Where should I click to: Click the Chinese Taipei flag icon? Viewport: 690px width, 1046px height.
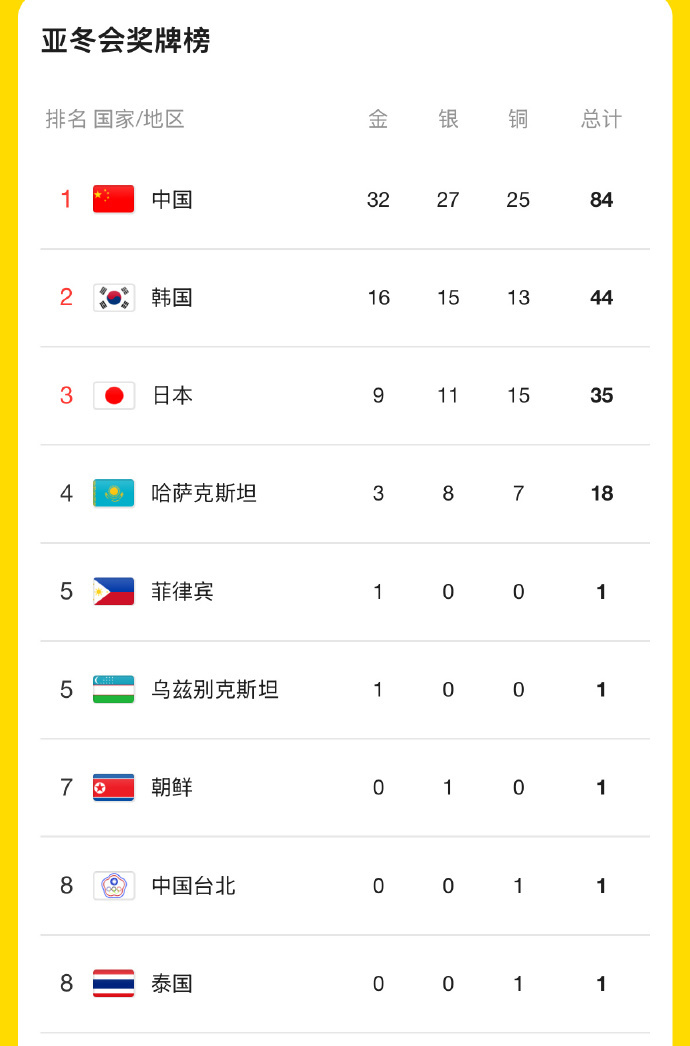(113, 885)
